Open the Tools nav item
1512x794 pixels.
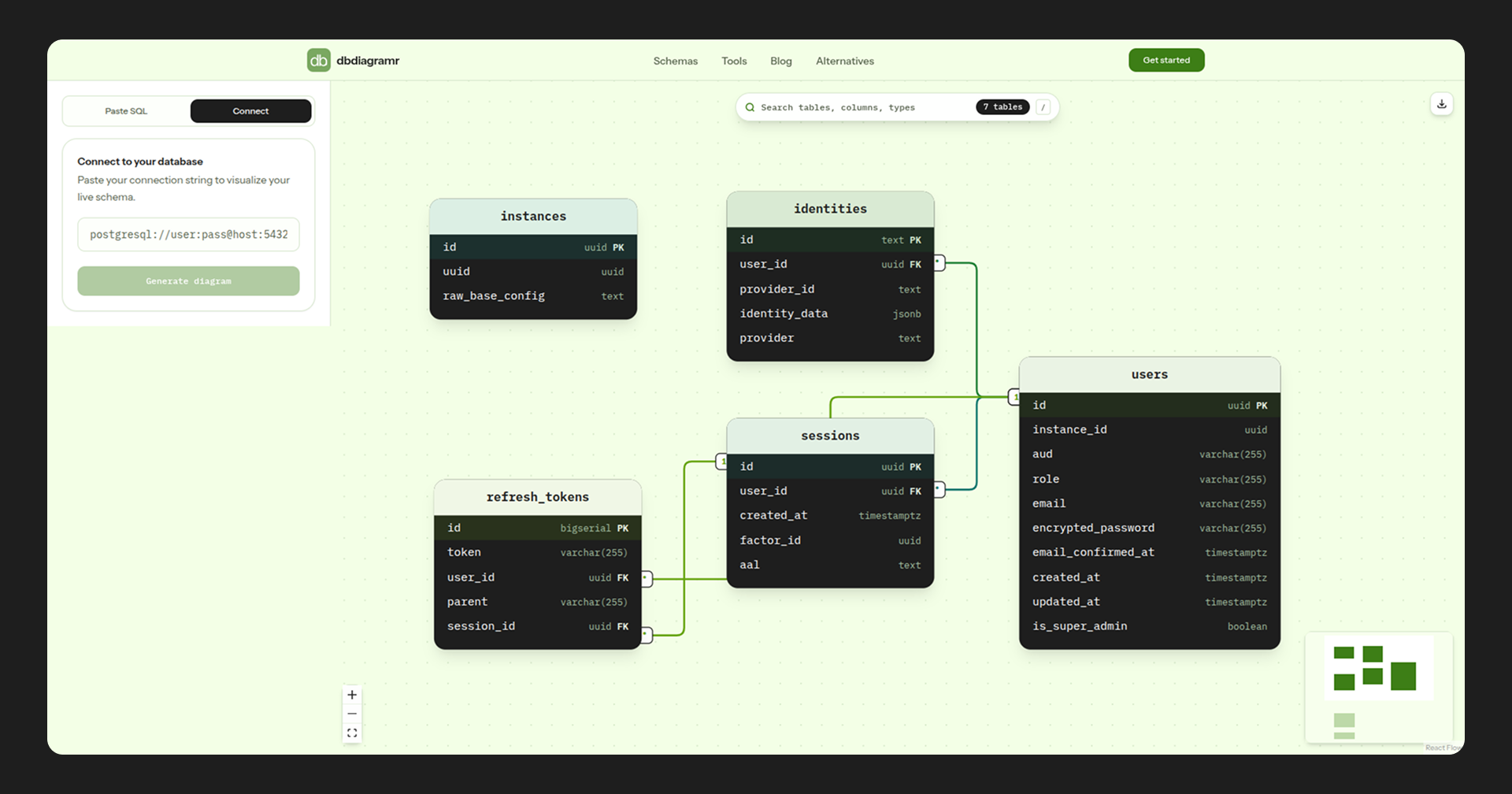tap(734, 61)
